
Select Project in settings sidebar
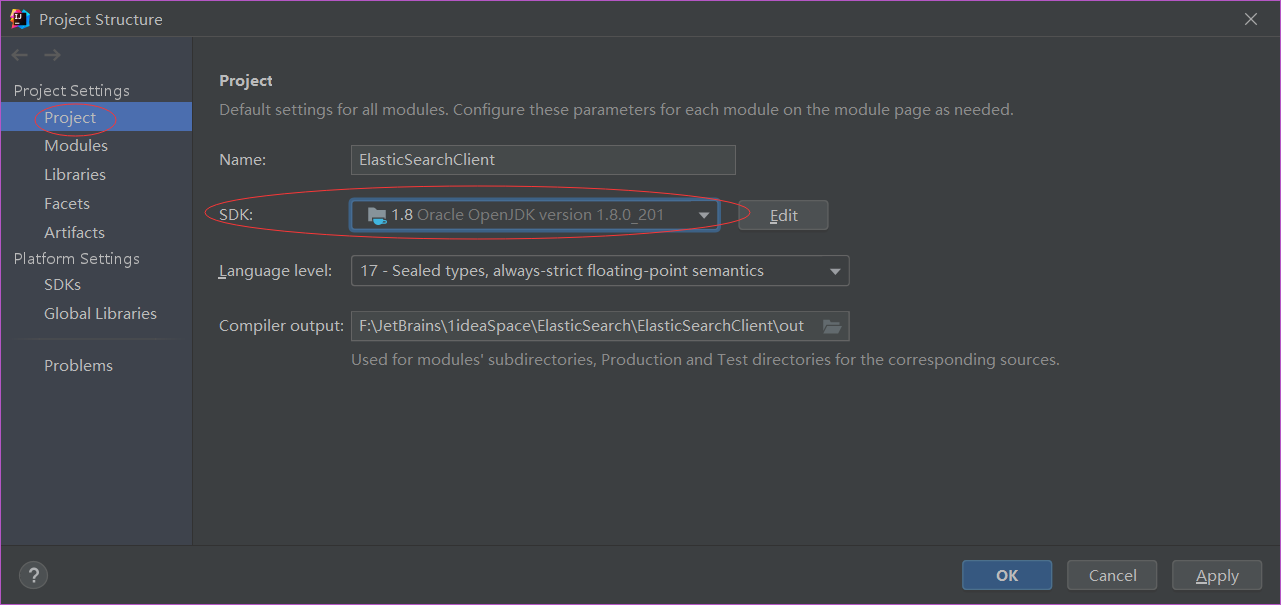coord(70,117)
